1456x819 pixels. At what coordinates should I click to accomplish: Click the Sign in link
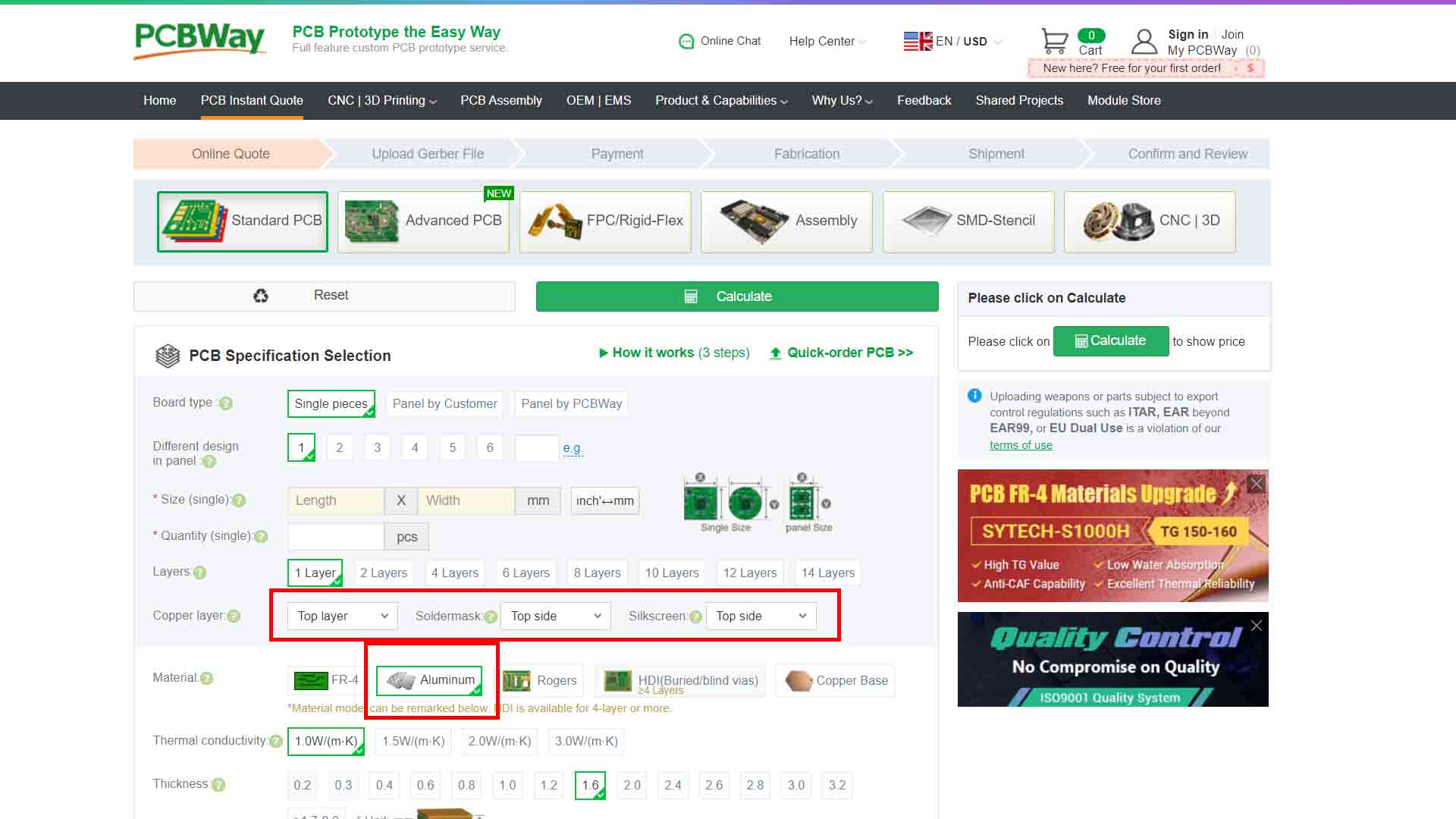pos(1188,34)
